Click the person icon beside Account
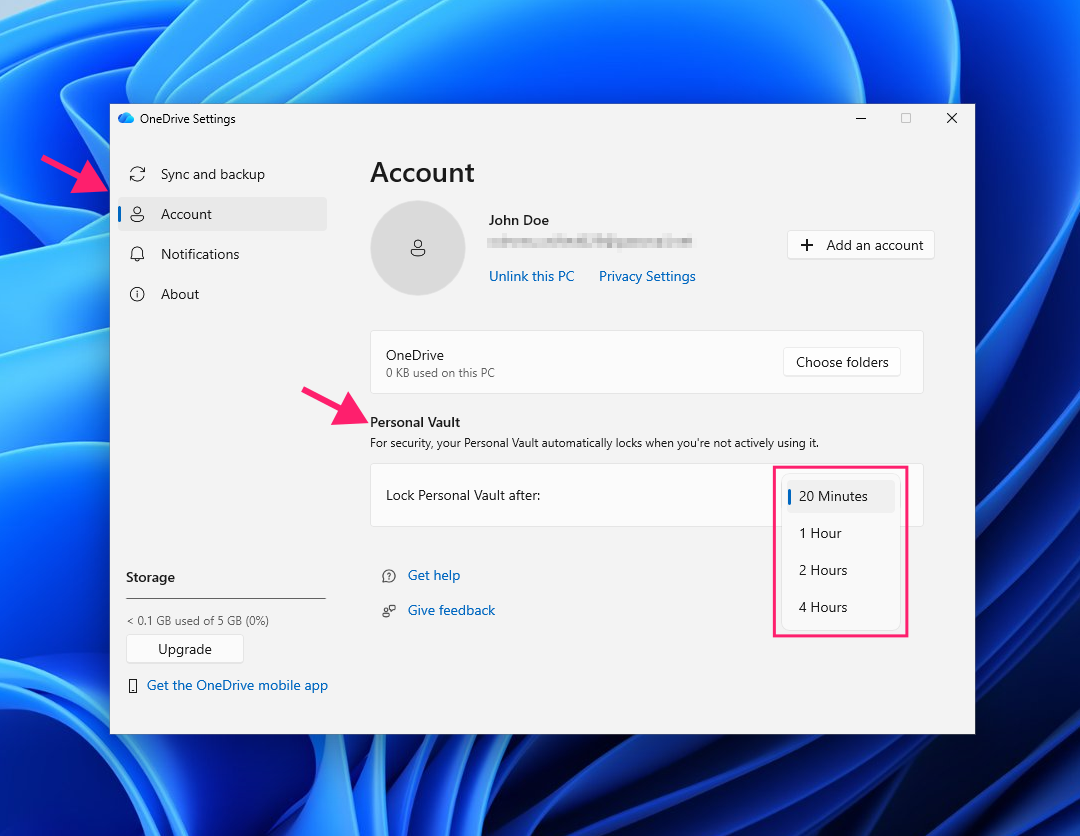Screen dimensions: 1080x836 [137, 214]
